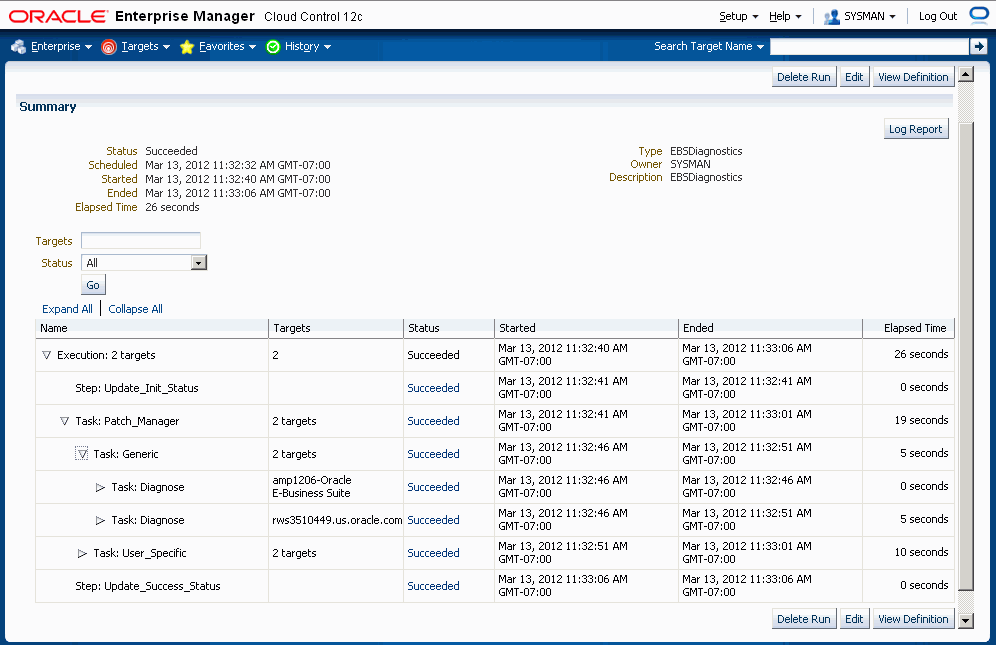Click the 'Task: User_Specific' name text
Screen dimensions: 996x645
(140, 553)
